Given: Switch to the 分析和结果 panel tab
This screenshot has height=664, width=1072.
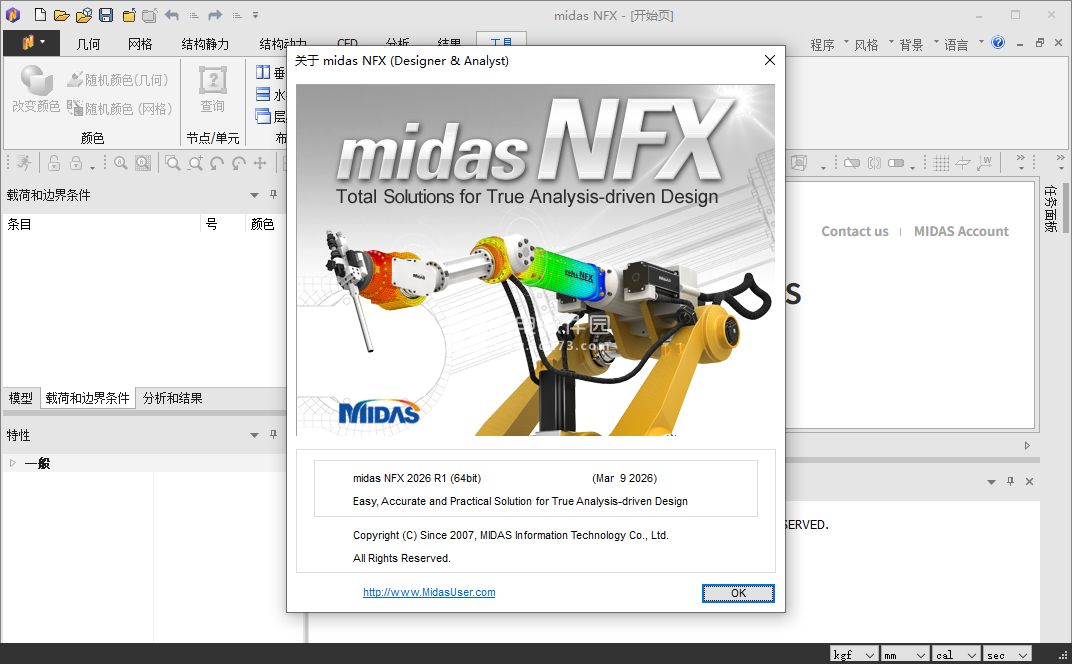Looking at the screenshot, I should coord(172,398).
